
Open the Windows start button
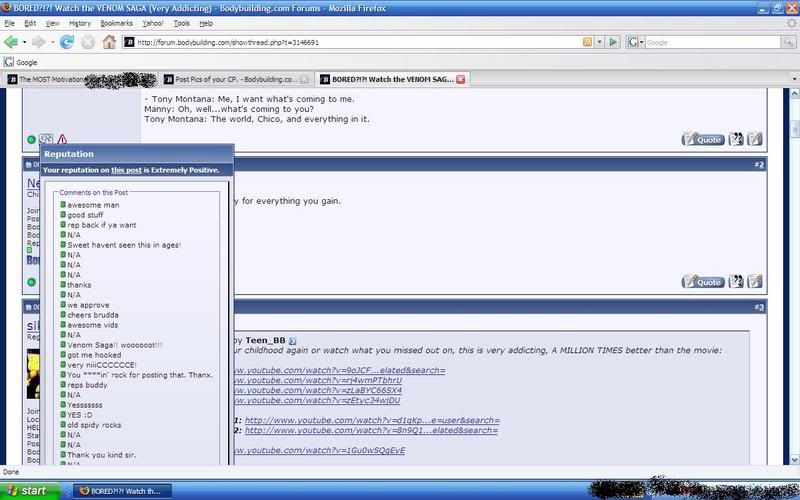[29, 490]
